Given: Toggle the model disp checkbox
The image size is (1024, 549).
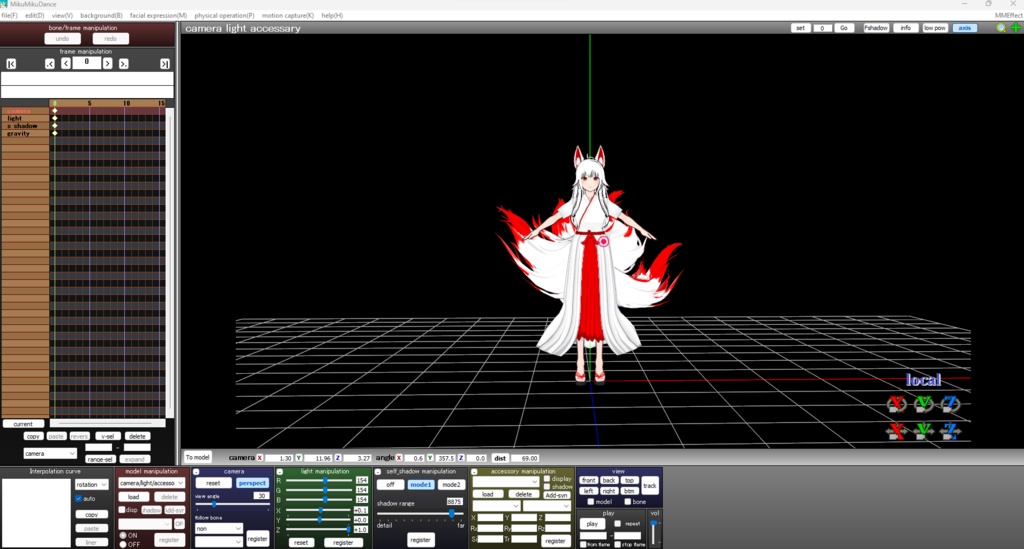Looking at the screenshot, I should tap(122, 510).
